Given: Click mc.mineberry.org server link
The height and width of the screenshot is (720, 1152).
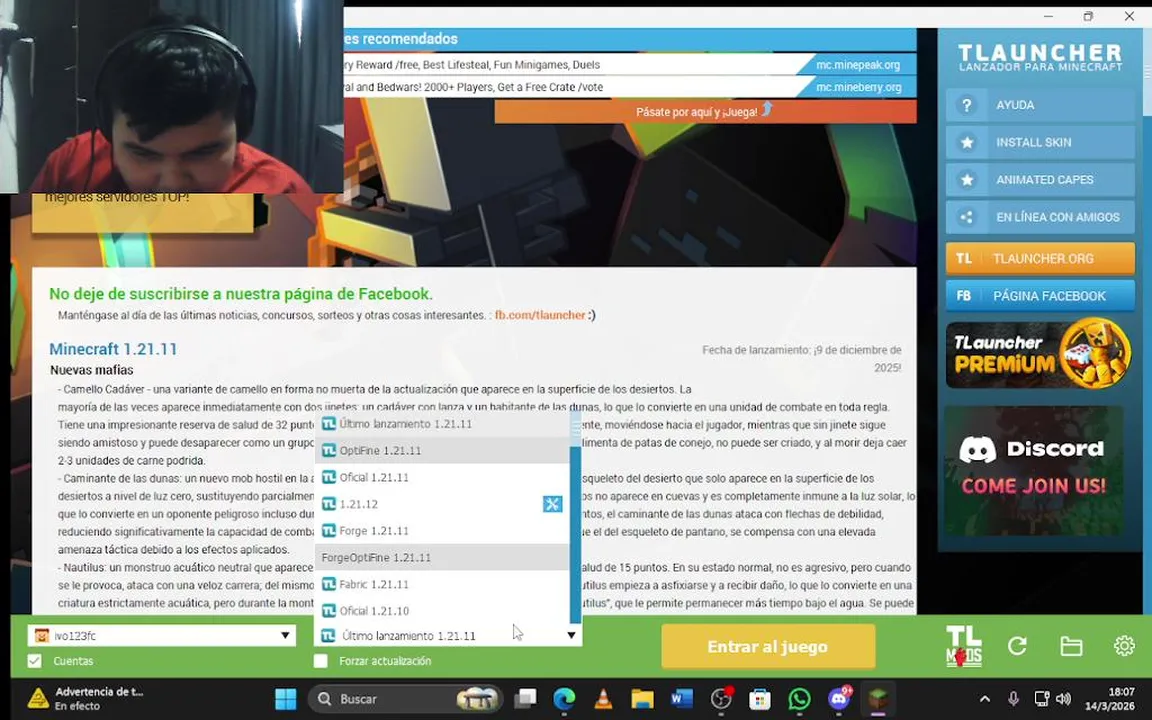Looking at the screenshot, I should click(x=858, y=87).
